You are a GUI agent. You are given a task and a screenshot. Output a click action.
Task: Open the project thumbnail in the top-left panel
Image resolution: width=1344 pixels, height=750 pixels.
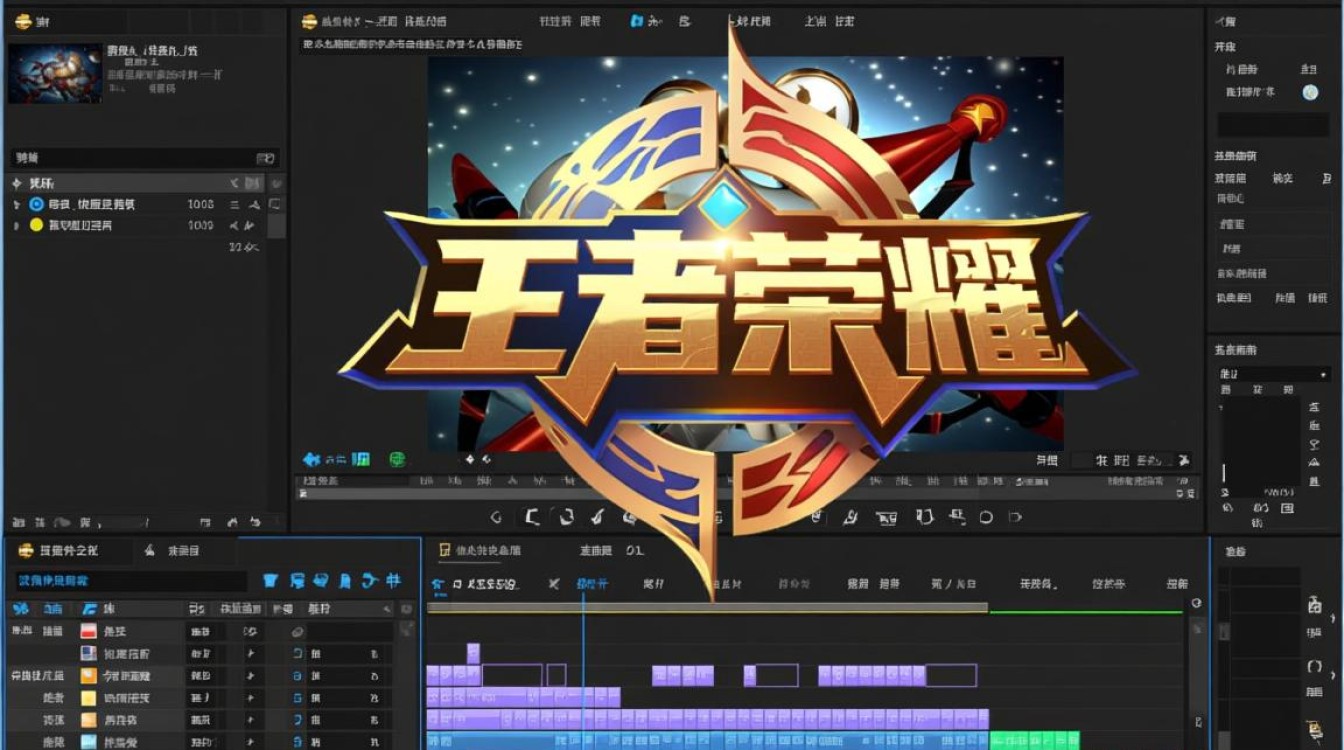coord(55,73)
